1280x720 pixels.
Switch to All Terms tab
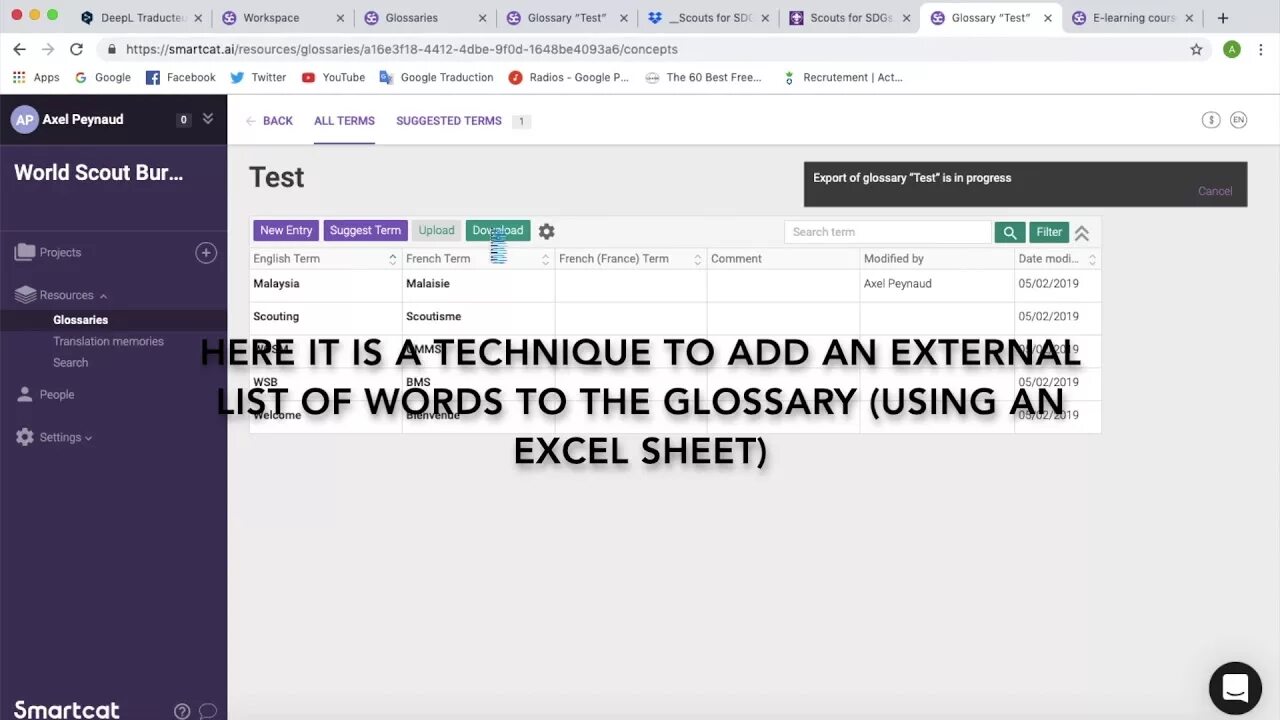(344, 121)
